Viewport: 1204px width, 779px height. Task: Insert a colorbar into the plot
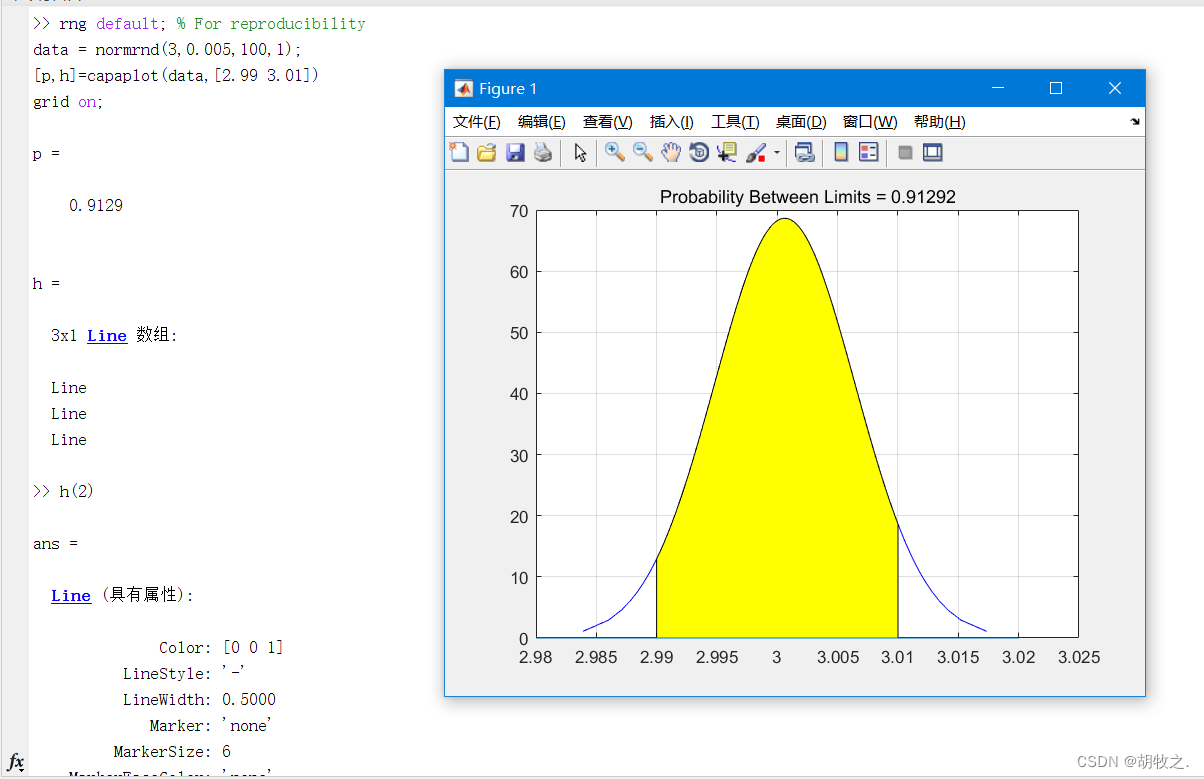click(839, 152)
